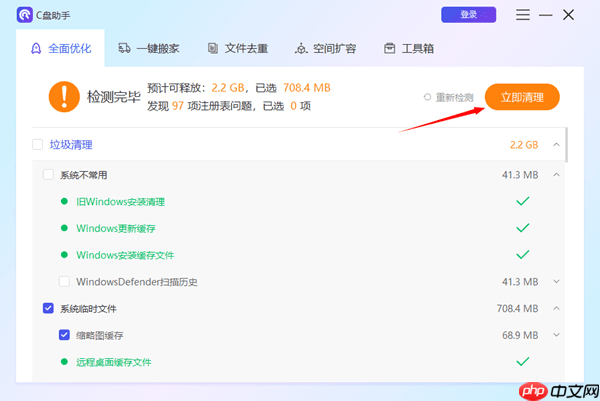
Task: Expand the 缩略图缓存 row chevron
Action: click(x=556, y=335)
